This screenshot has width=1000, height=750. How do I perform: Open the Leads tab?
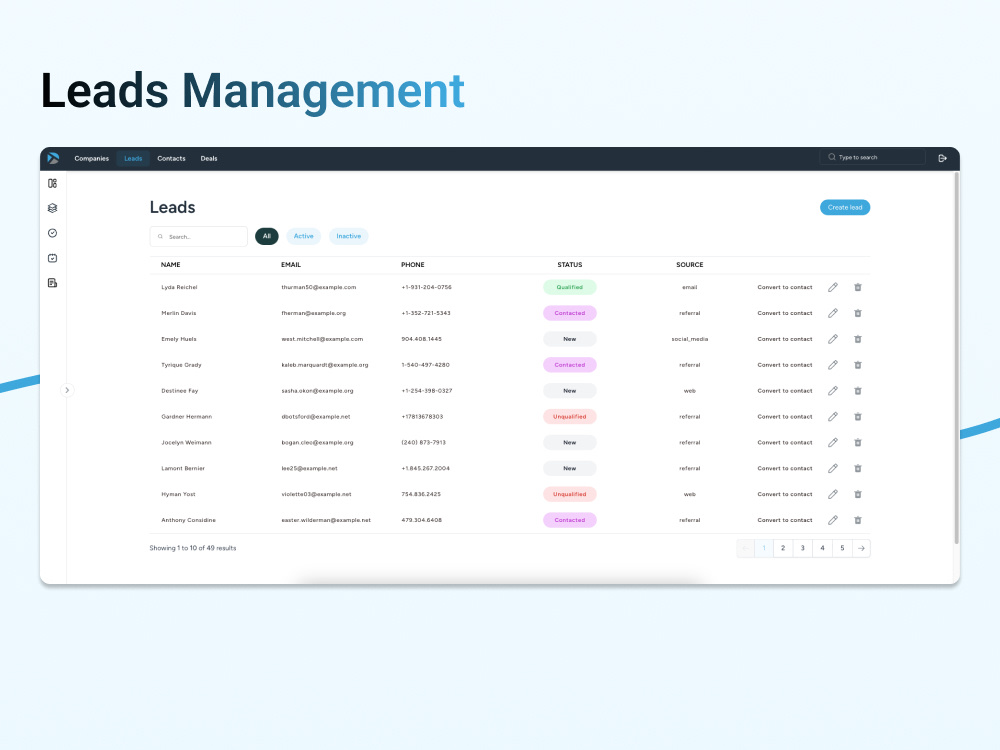point(133,159)
